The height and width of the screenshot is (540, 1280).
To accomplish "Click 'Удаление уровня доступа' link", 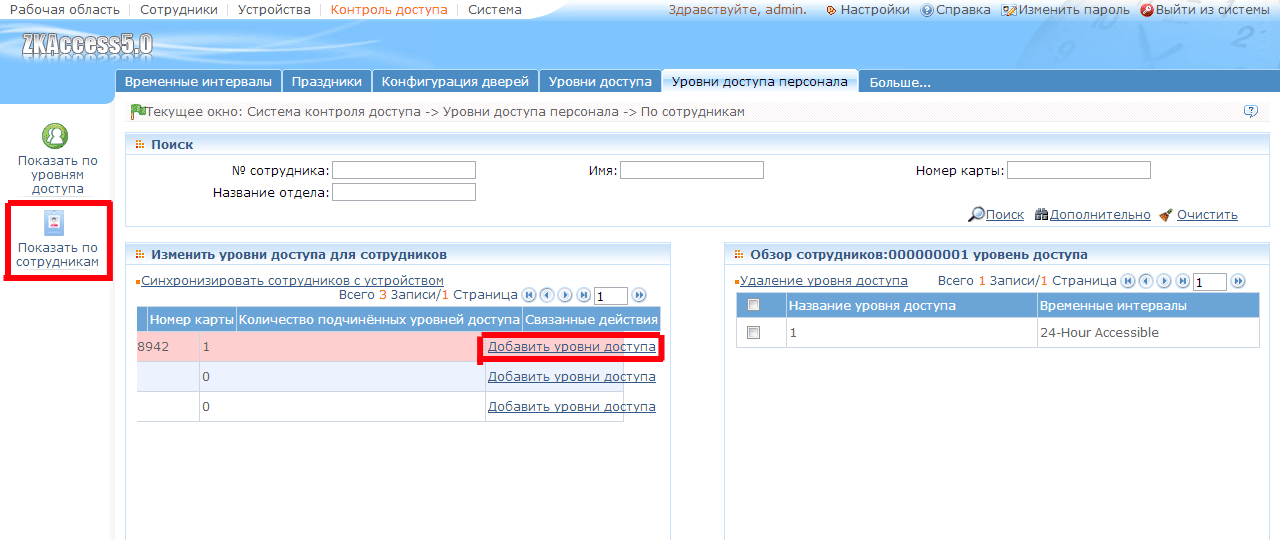I will pyautogui.click(x=824, y=281).
